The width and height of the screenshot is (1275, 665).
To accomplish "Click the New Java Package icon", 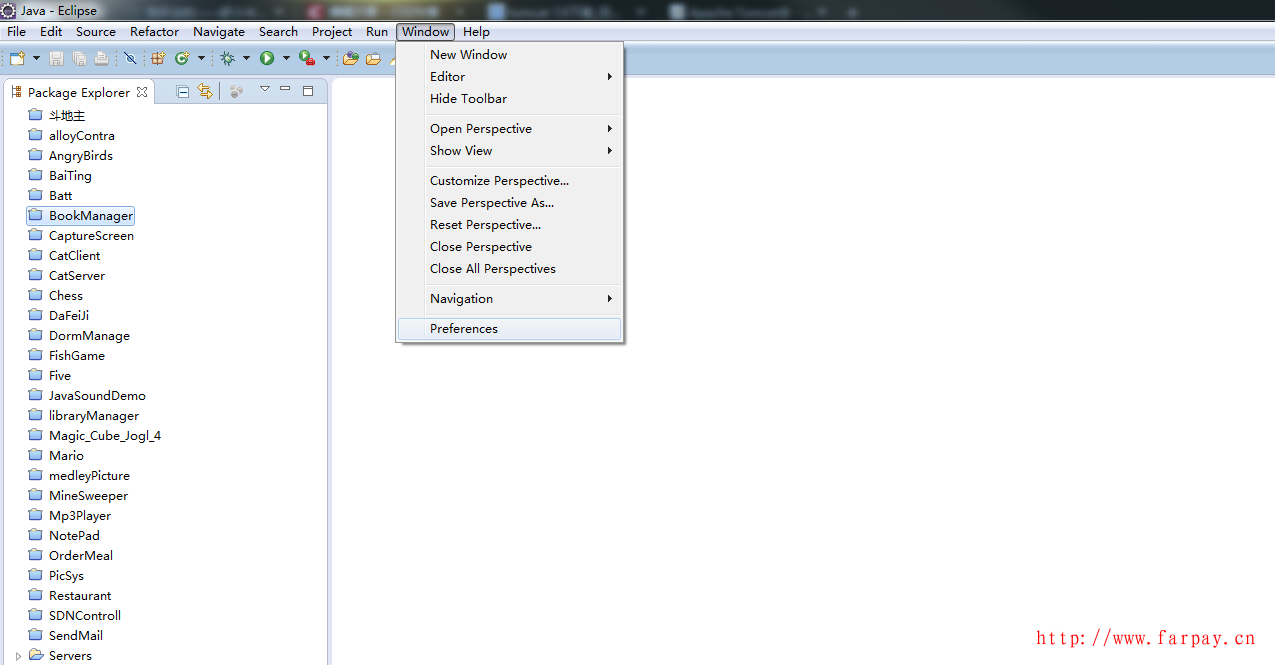I will click(x=158, y=59).
